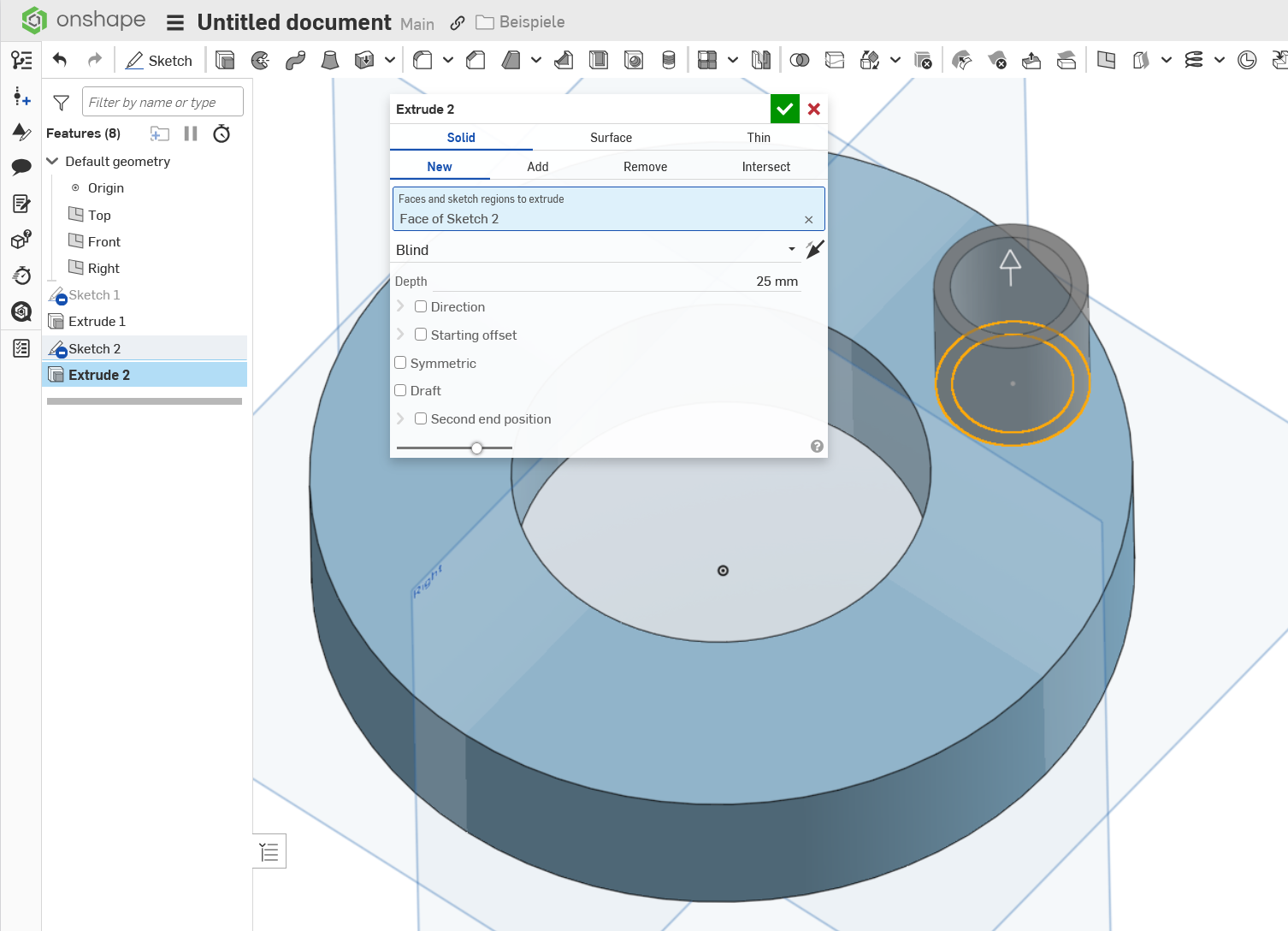Cancel Extrude 2 with red X
This screenshot has width=1288, height=931.
coord(814,110)
